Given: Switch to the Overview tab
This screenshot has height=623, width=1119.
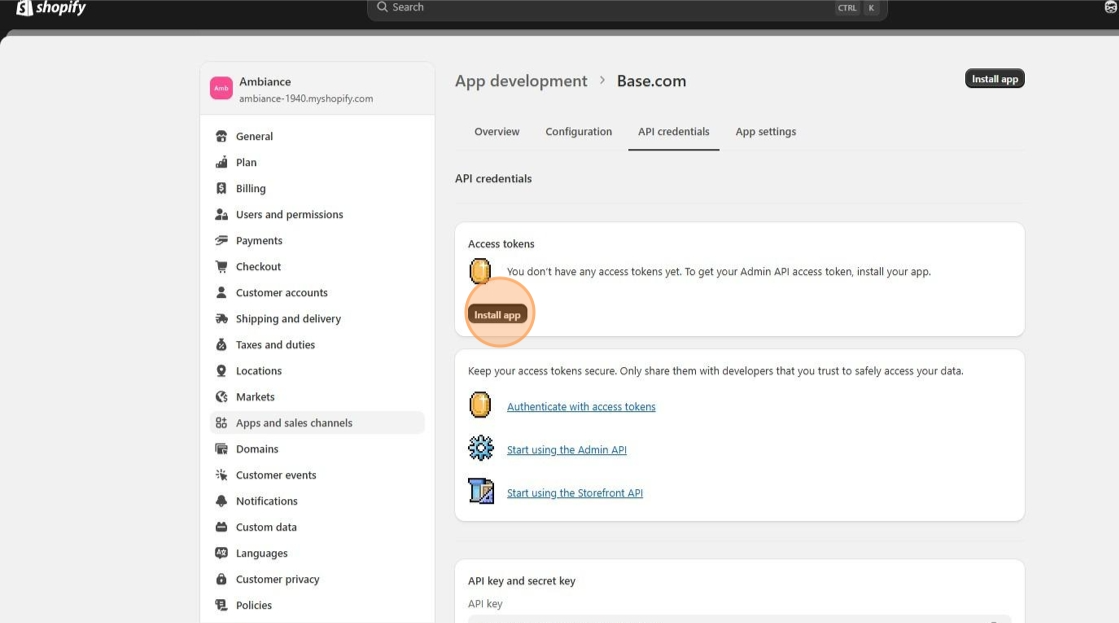Looking at the screenshot, I should (497, 132).
